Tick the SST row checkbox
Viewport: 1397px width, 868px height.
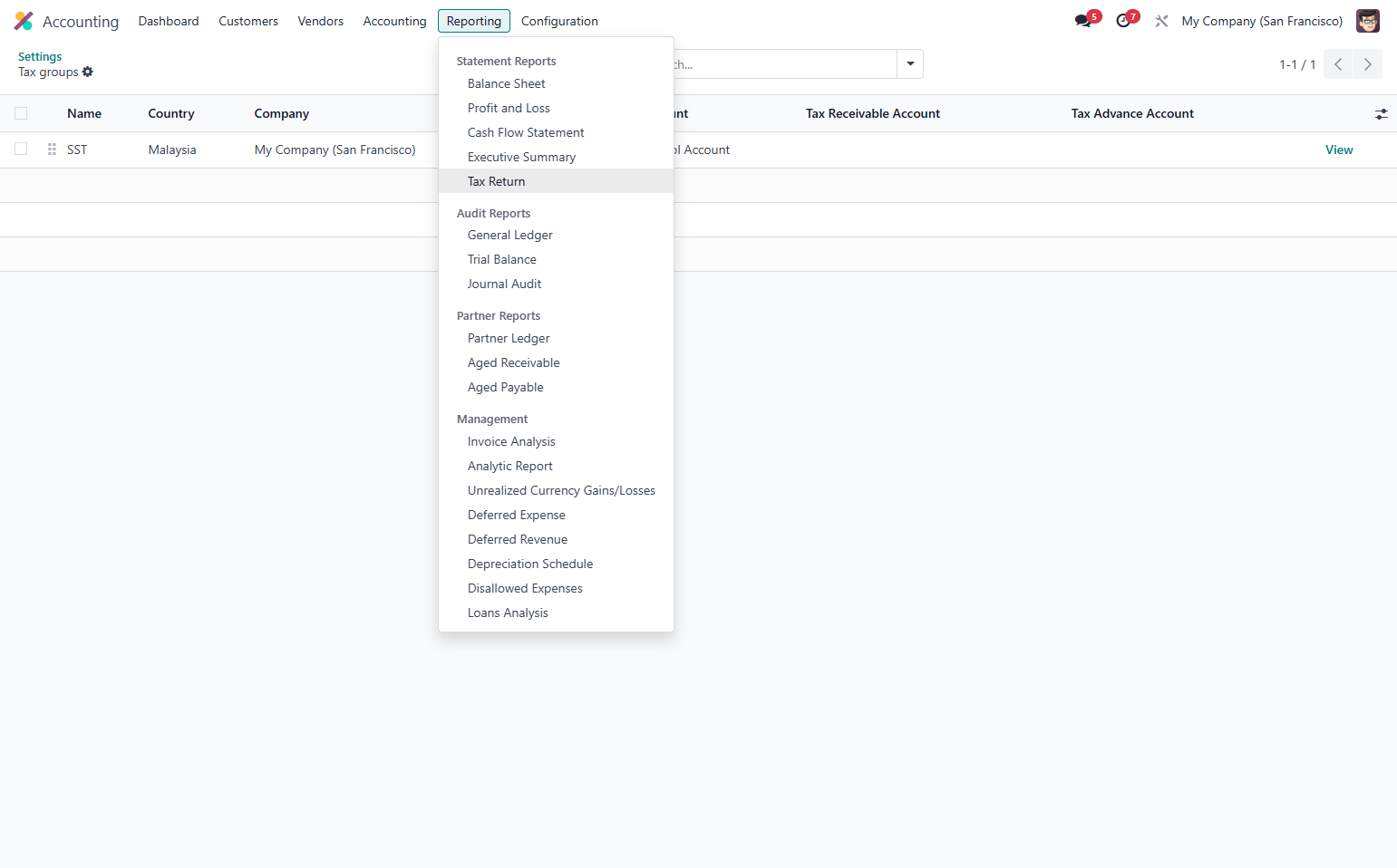click(21, 149)
